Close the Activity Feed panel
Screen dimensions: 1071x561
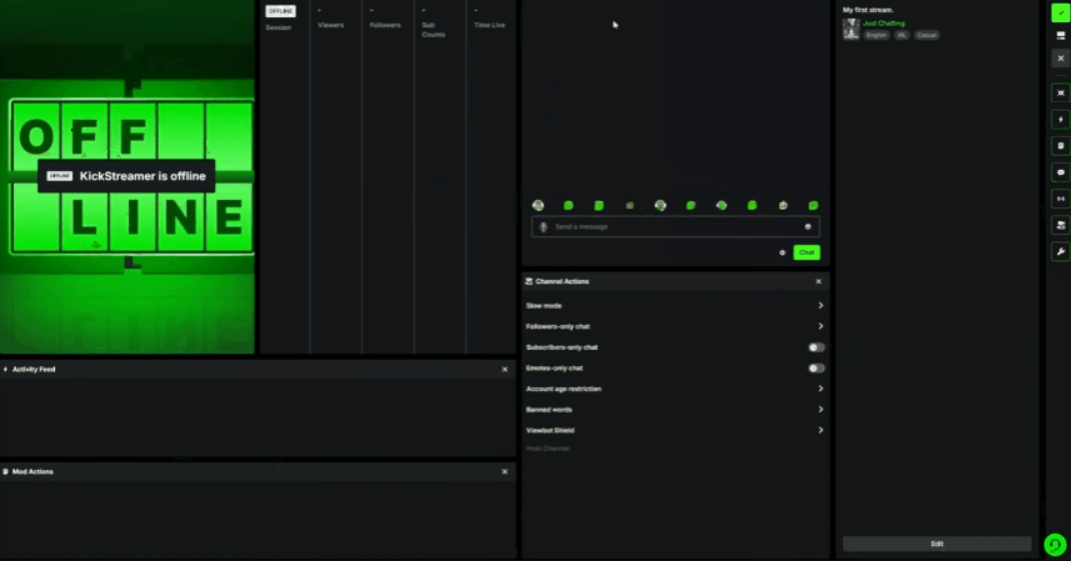[x=504, y=370]
